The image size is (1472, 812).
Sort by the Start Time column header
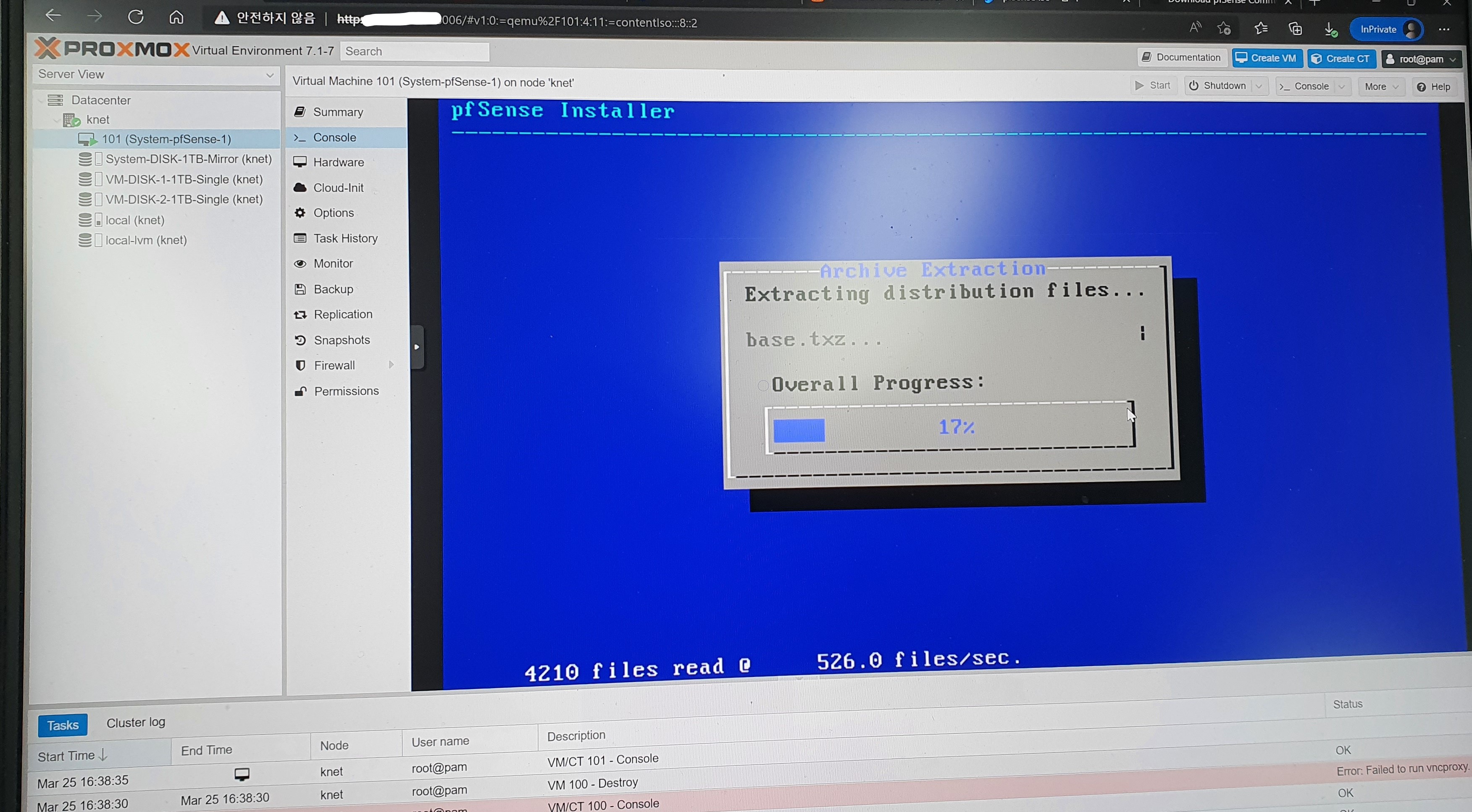(100, 754)
